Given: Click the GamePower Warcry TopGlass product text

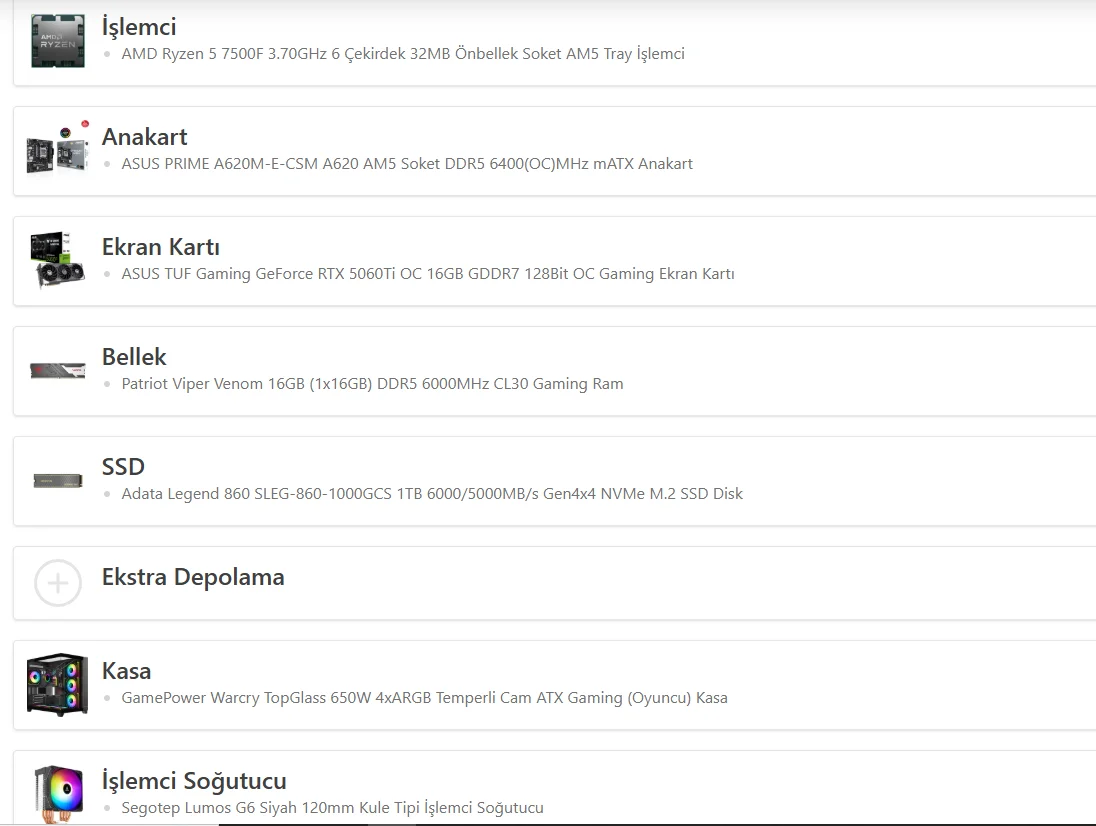Looking at the screenshot, I should tap(424, 698).
